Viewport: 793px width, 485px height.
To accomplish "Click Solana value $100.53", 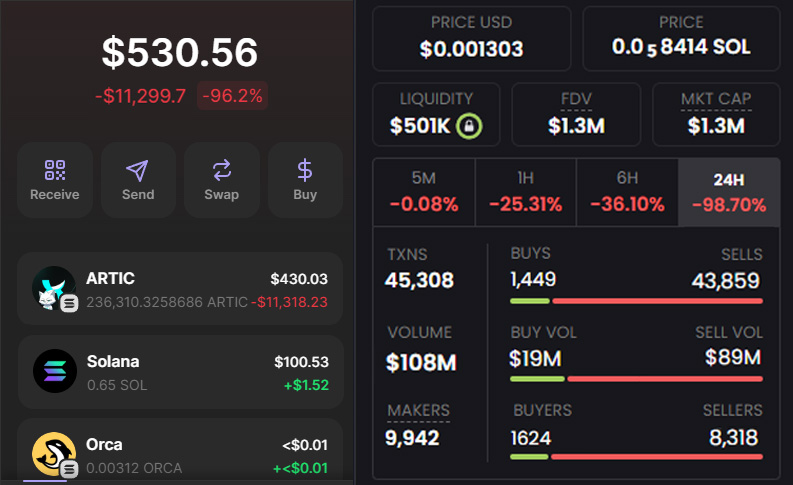I will [x=301, y=362].
